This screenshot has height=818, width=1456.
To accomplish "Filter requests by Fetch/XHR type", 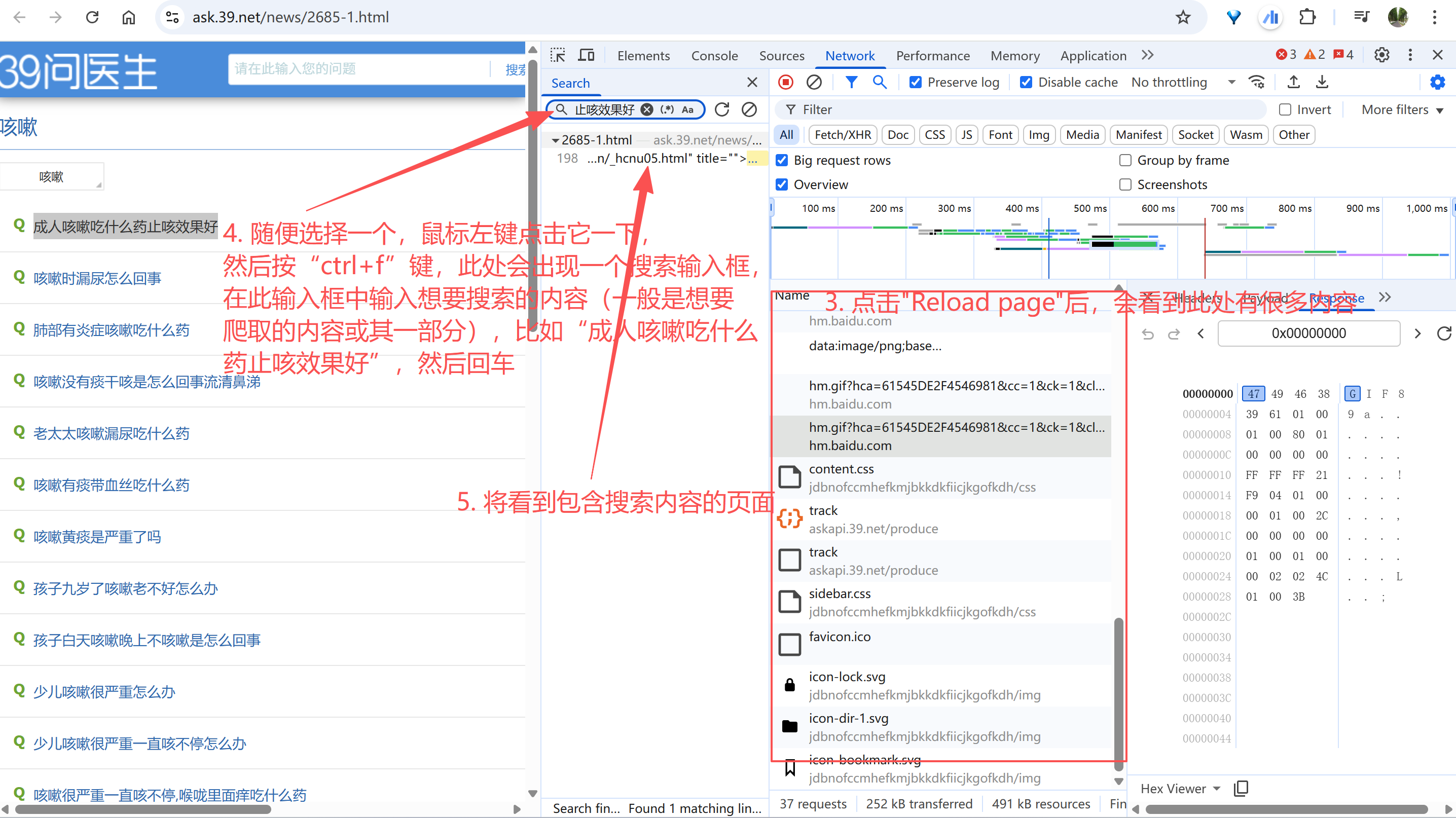I will pos(842,135).
